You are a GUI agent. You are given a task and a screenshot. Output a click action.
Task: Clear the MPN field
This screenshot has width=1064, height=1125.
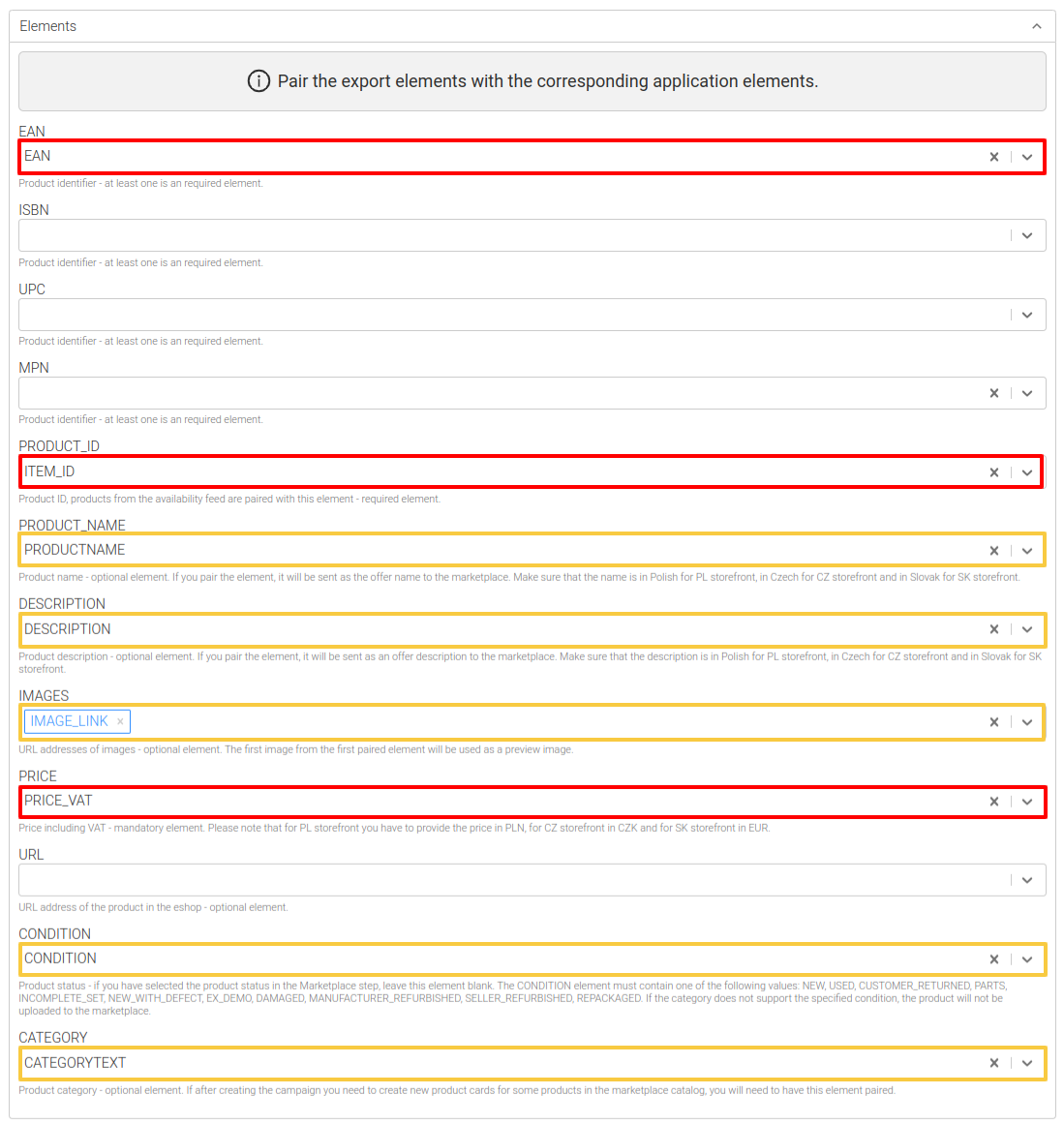pyautogui.click(x=993, y=393)
